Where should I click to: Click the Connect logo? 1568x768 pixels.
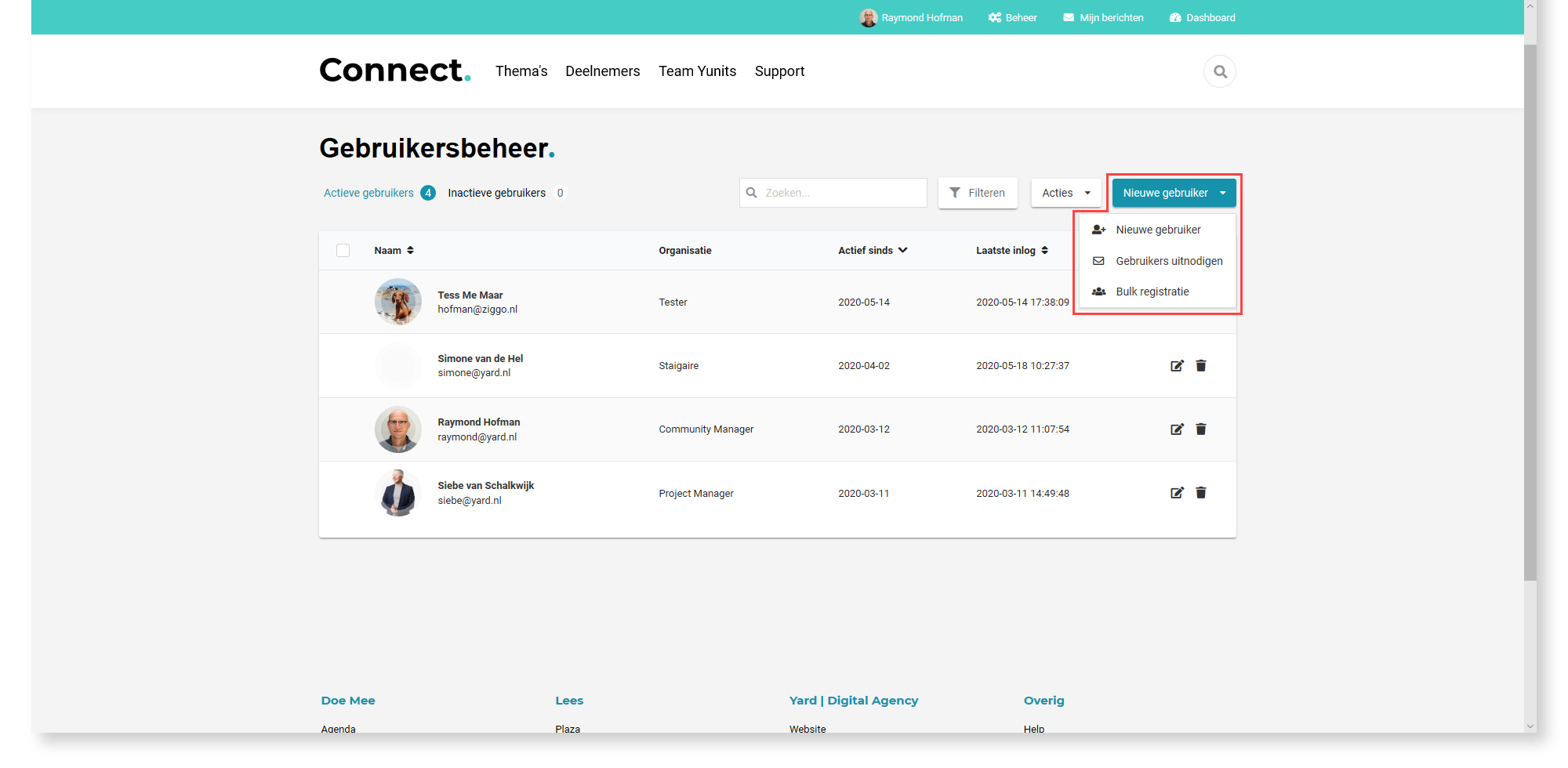[395, 71]
